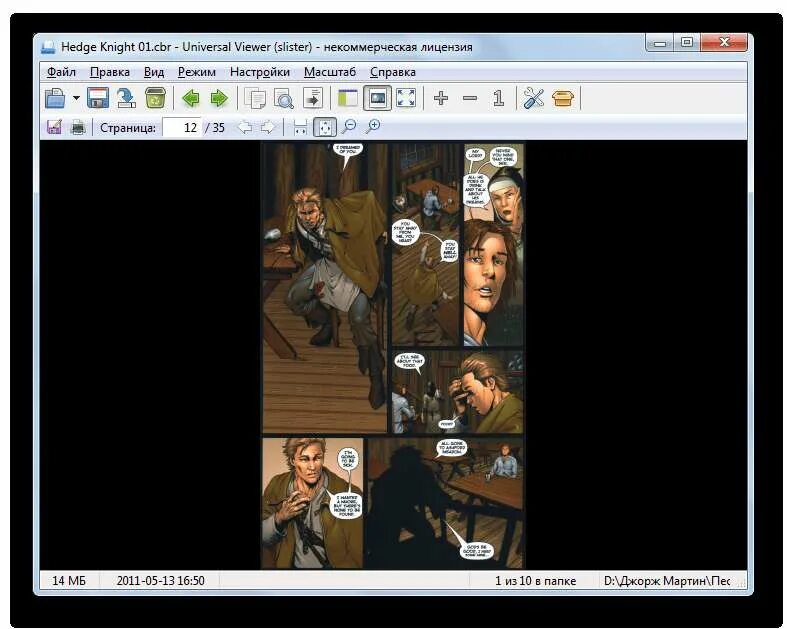
Task: Go to previous page with gray left arrow
Action: point(244,127)
